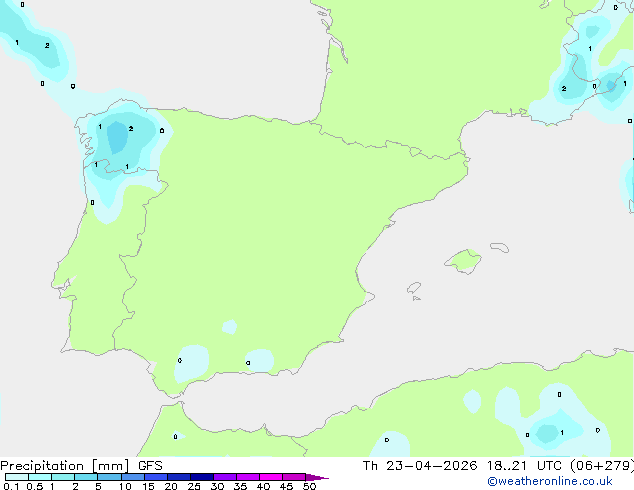634x490 pixels.
Task: Pick the legend swatch between 10 and 15
Action: (x=132, y=477)
